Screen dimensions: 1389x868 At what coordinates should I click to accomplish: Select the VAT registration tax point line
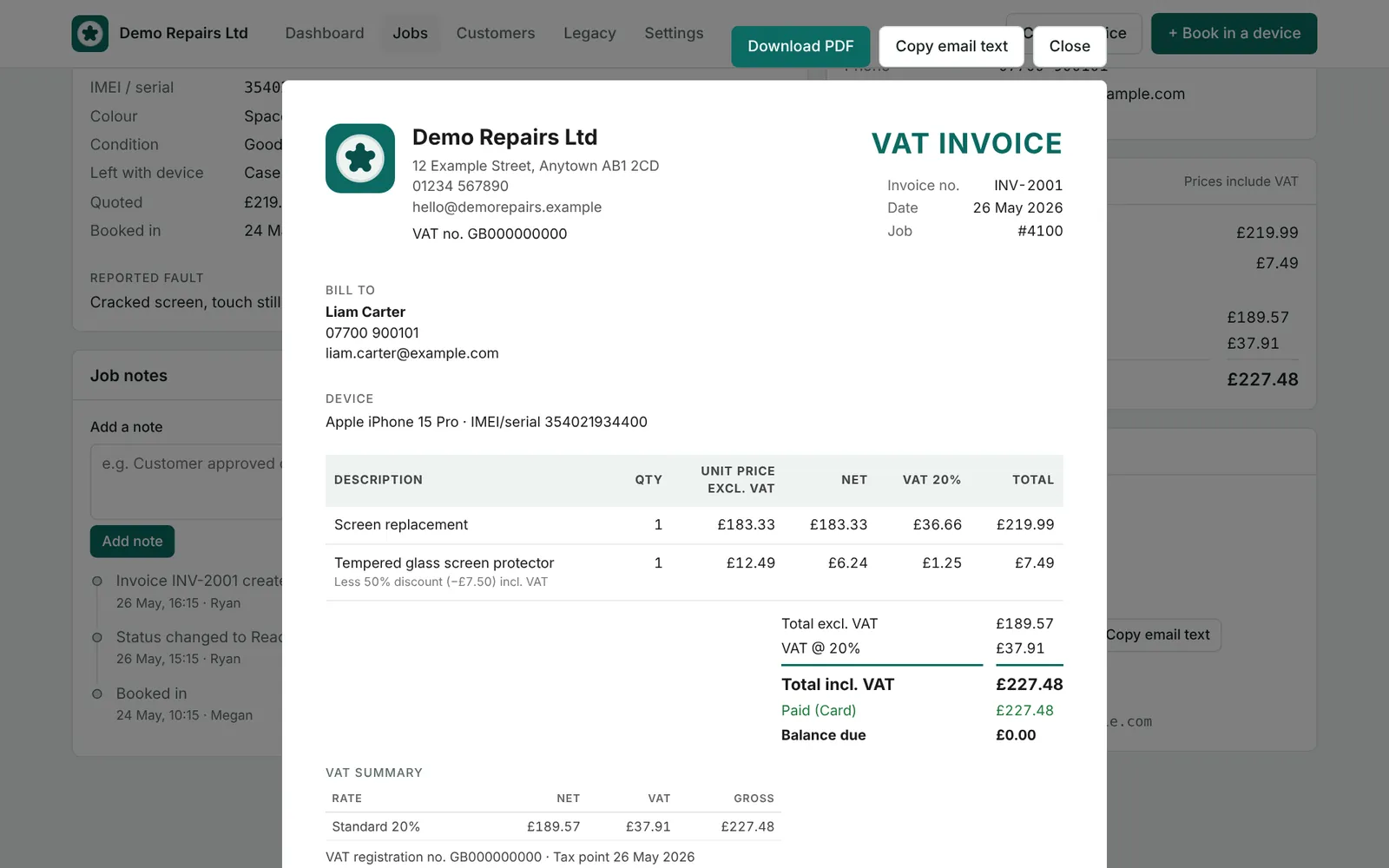coord(510,857)
